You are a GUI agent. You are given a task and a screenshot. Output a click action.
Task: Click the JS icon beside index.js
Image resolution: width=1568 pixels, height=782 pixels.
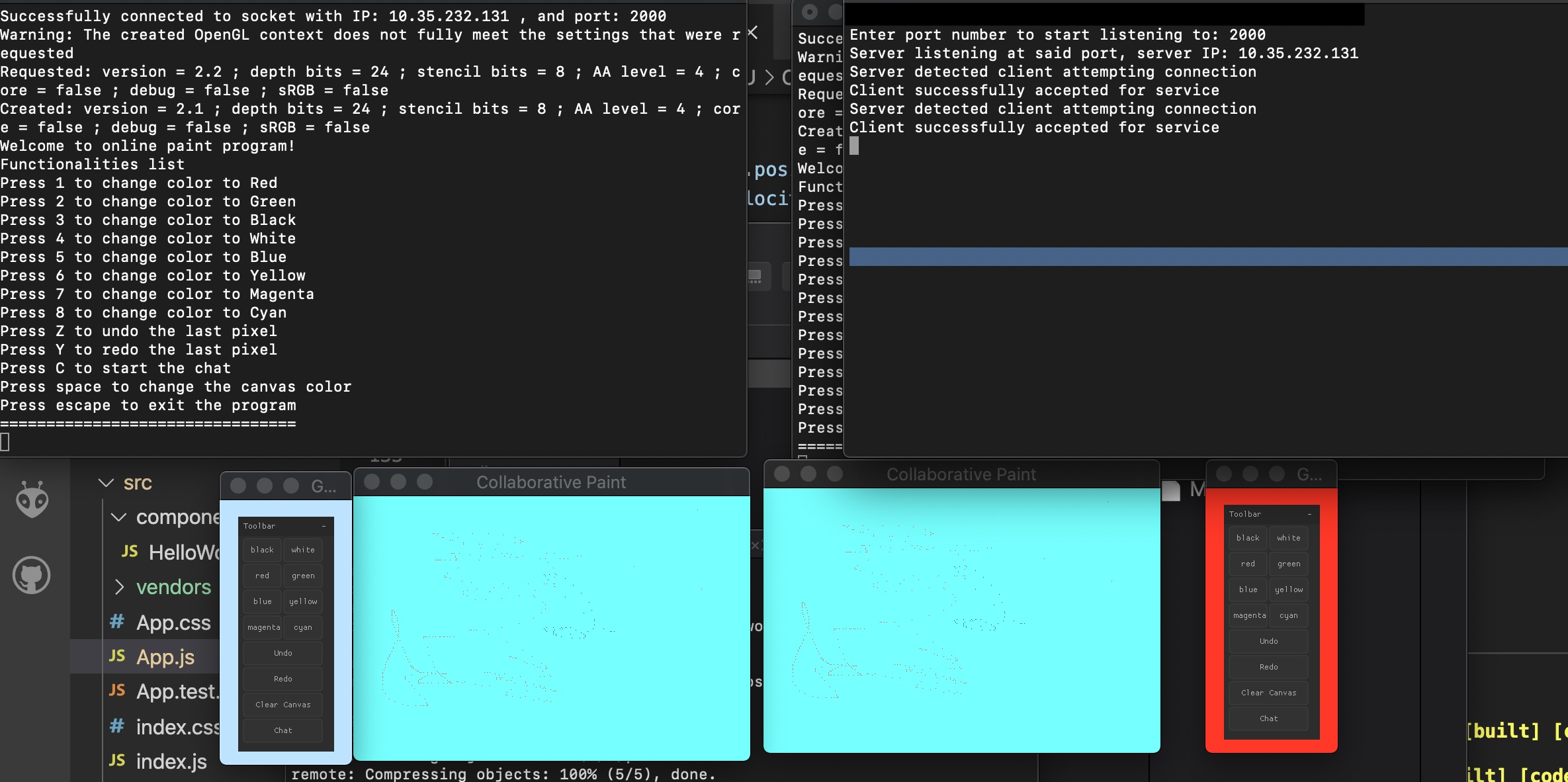[x=116, y=761]
